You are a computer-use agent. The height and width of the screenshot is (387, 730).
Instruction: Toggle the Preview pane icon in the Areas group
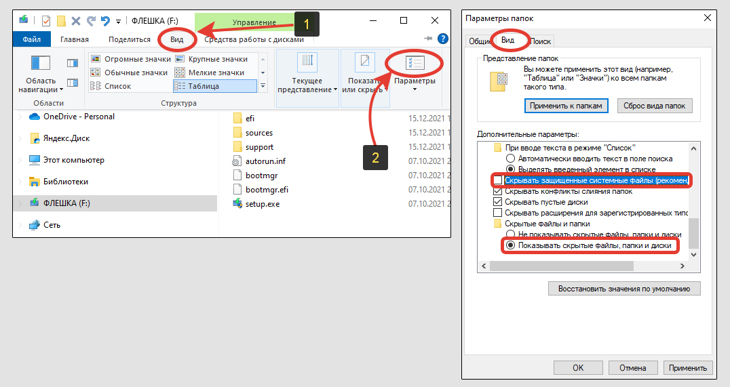pos(72,63)
